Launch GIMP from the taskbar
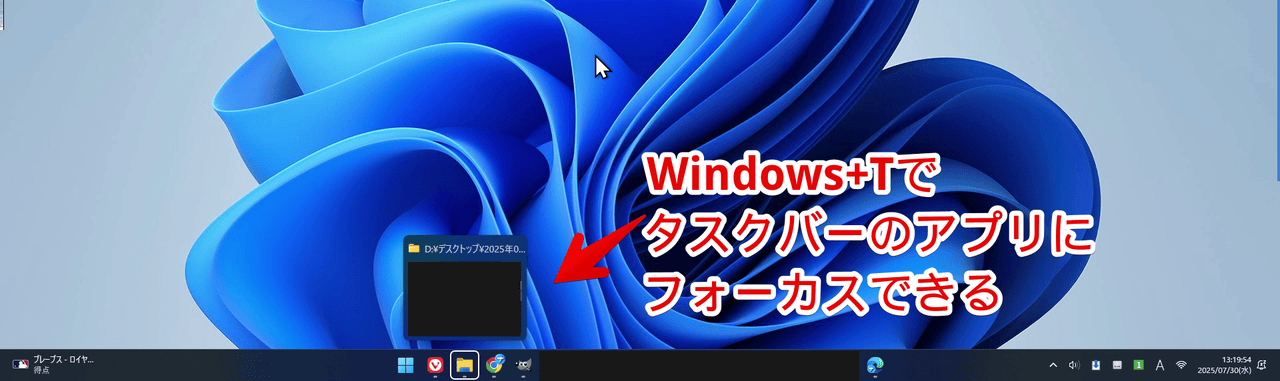The width and height of the screenshot is (1280, 381). click(523, 365)
